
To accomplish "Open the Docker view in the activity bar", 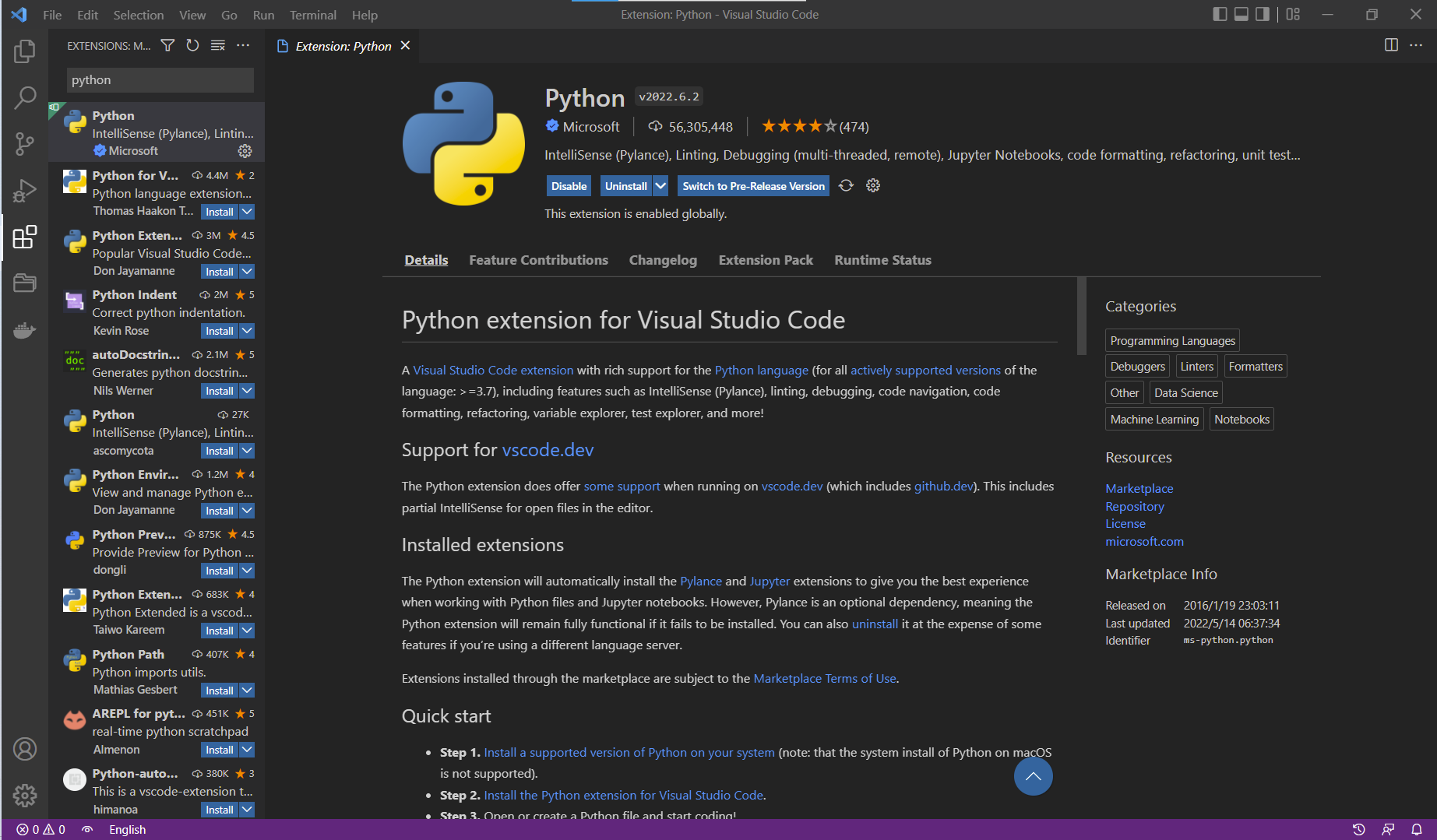I will [24, 330].
